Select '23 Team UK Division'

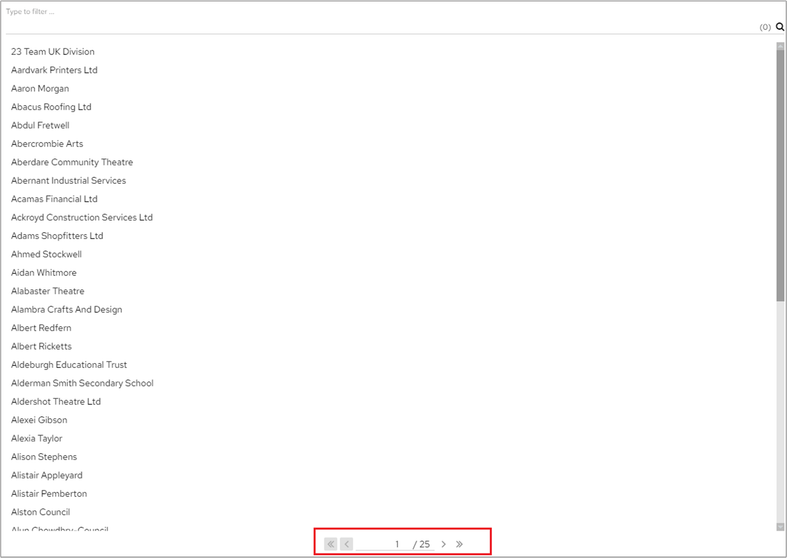(53, 52)
